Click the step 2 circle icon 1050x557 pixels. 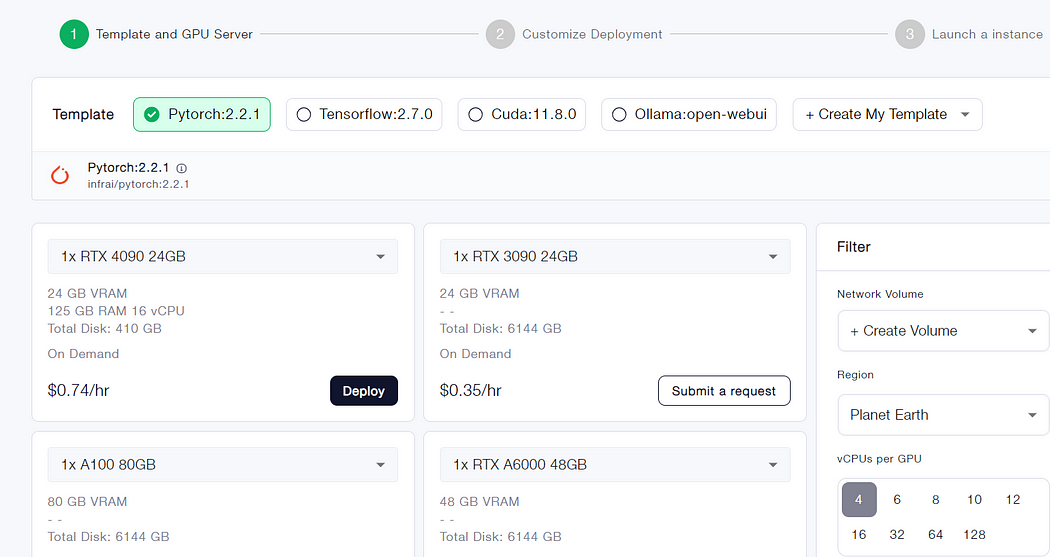[x=500, y=34]
